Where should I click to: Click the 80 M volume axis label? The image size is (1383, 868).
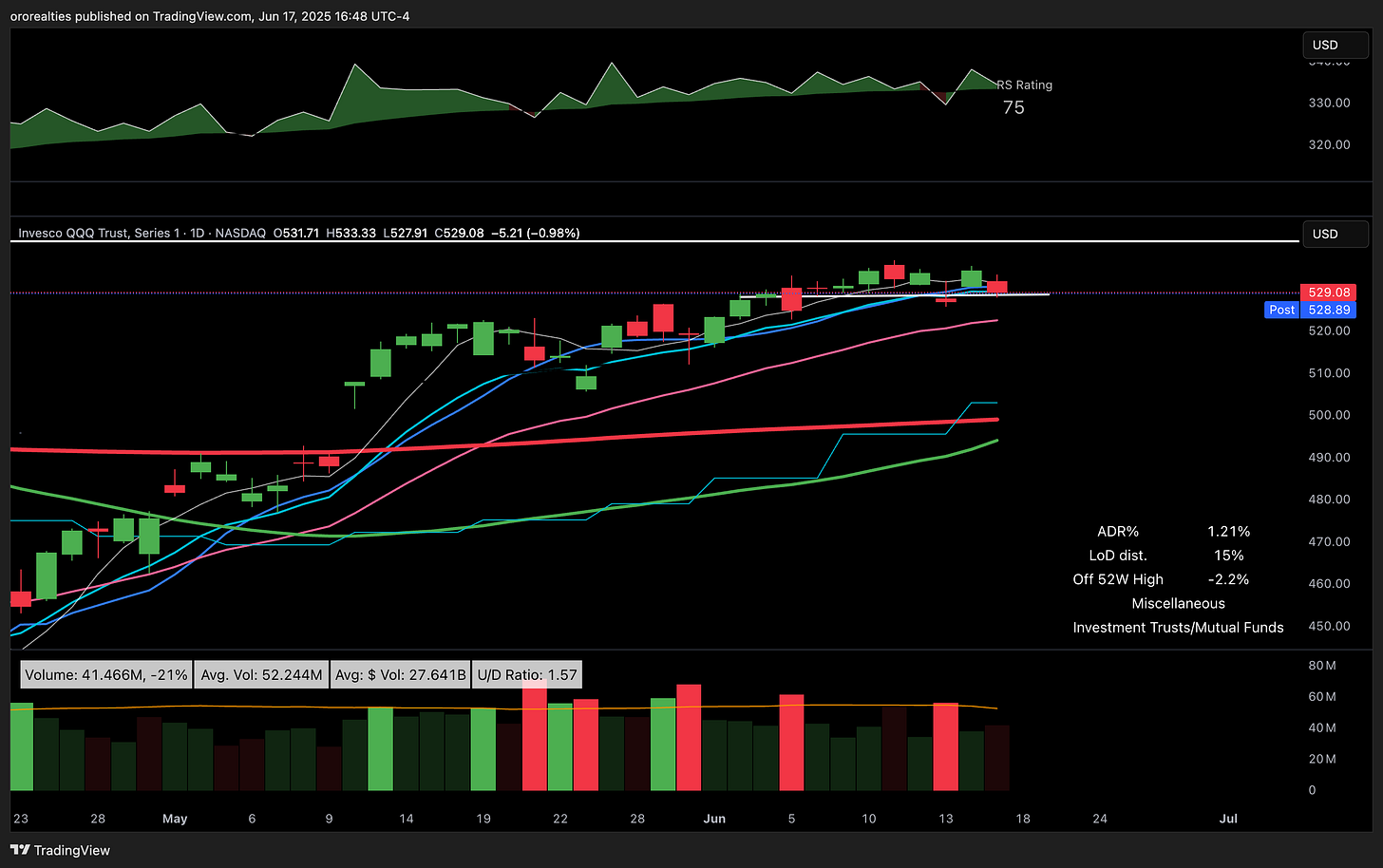1322,666
